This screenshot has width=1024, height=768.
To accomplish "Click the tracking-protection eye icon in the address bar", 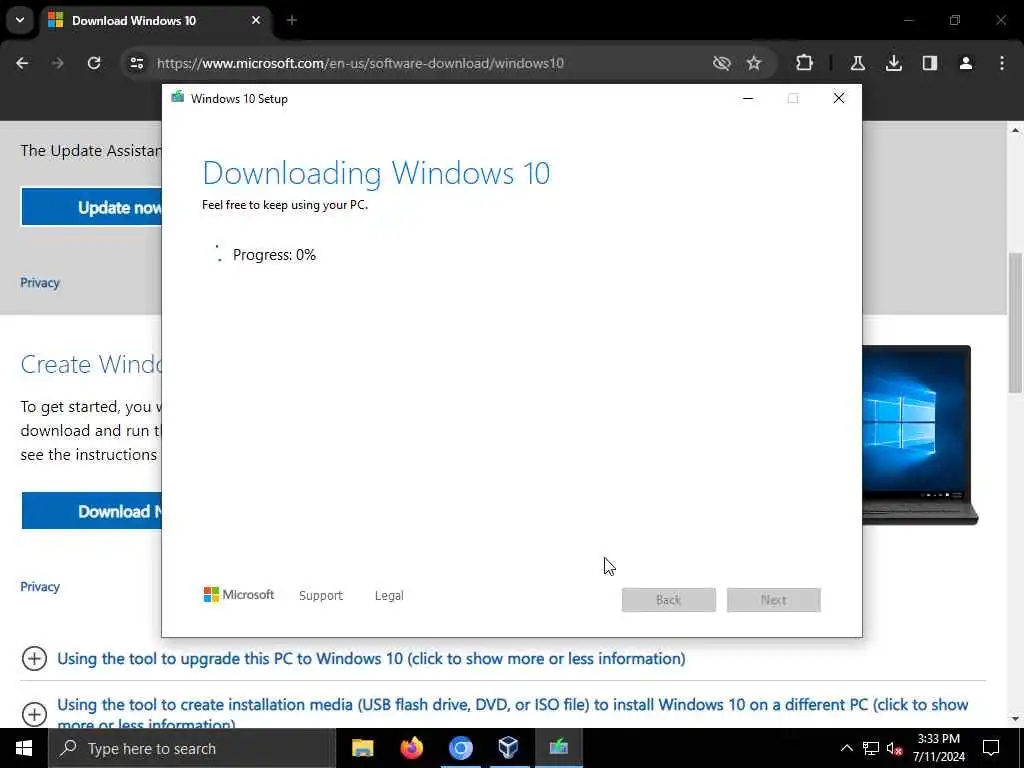I will (721, 63).
